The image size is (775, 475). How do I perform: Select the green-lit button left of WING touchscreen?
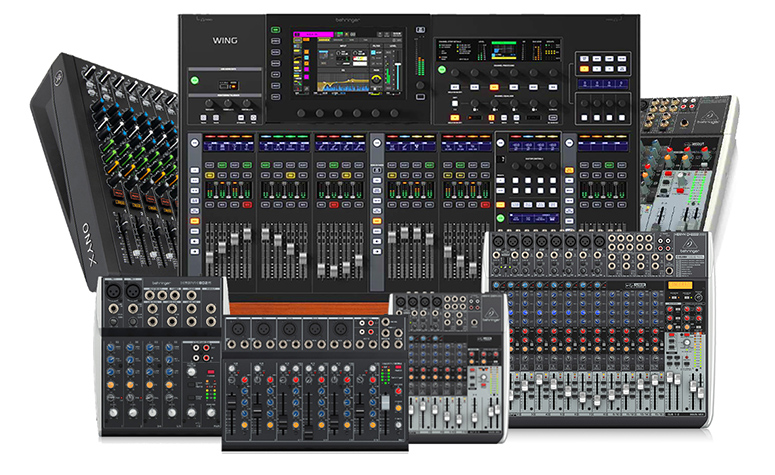click(x=275, y=30)
